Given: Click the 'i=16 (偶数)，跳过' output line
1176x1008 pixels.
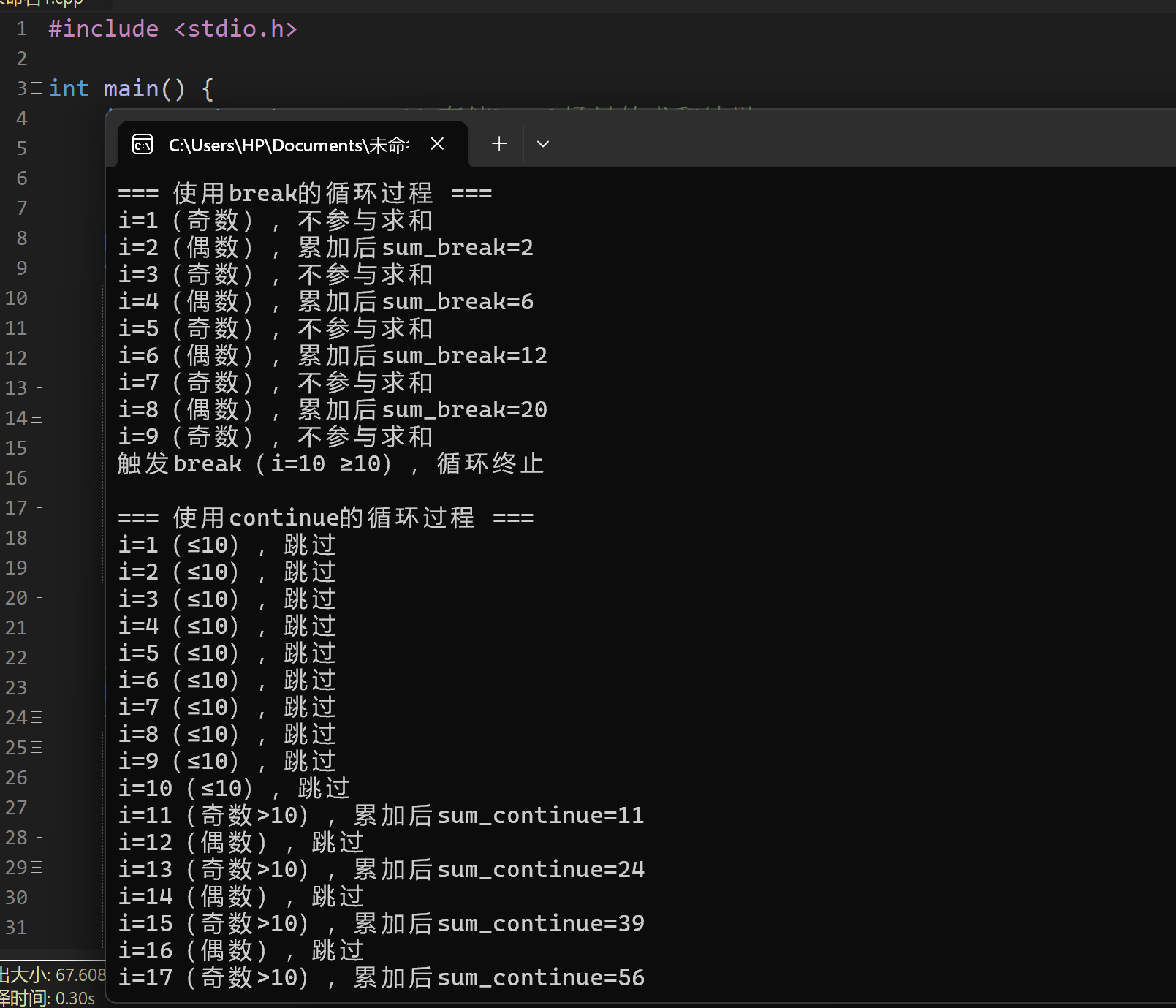Looking at the screenshot, I should coord(241,951).
